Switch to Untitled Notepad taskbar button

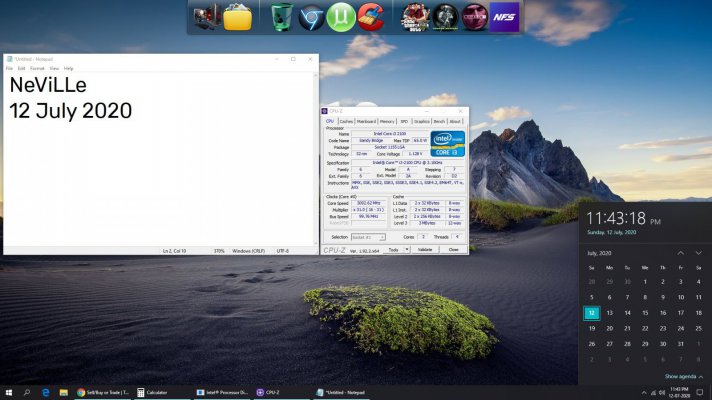(x=341, y=392)
